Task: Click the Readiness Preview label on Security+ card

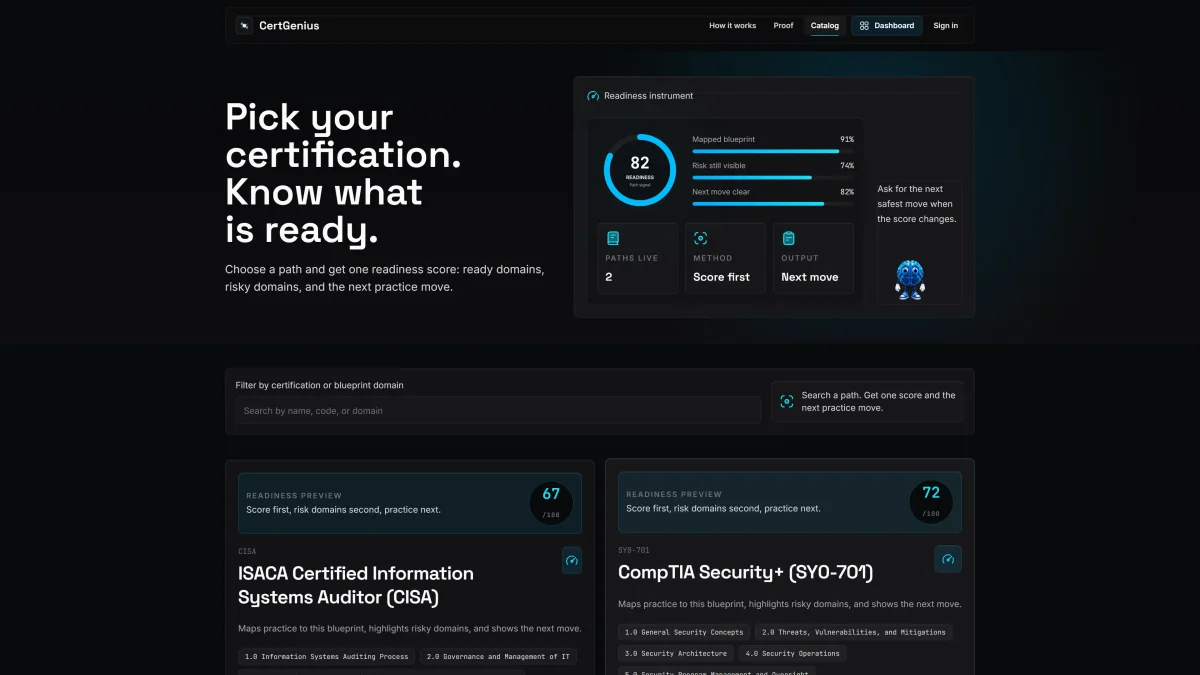Action: point(674,494)
